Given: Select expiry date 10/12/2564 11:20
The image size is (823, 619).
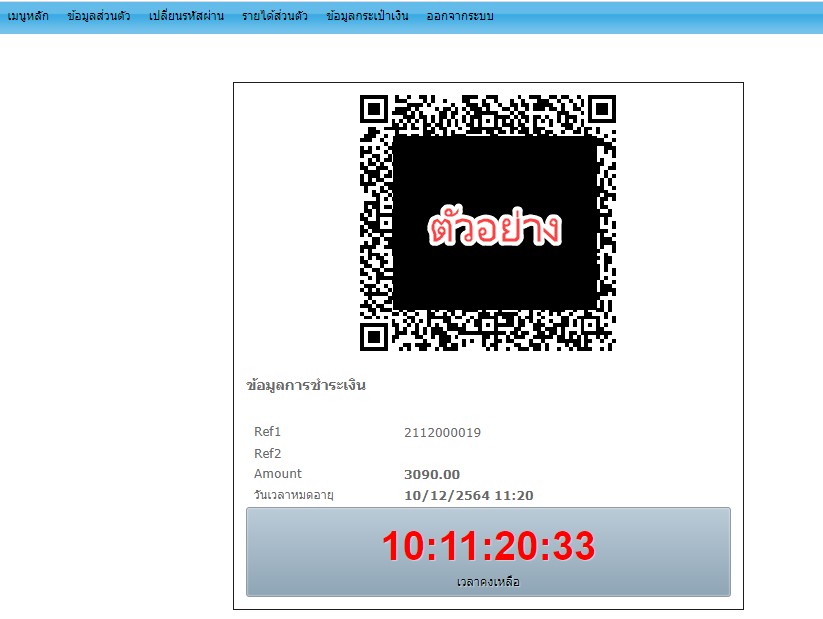Looking at the screenshot, I should pyautogui.click(x=469, y=496).
